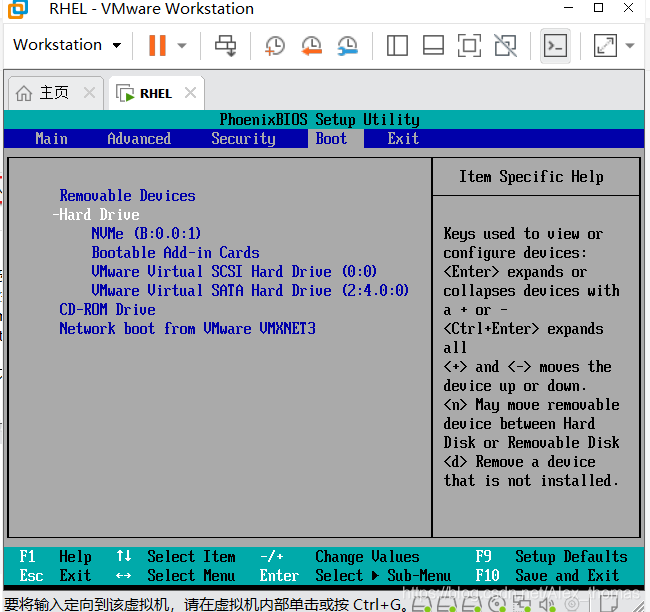This screenshot has width=650, height=612.
Task: Select VMware Virtual SCSI Hard Drive entry
Action: (234, 272)
